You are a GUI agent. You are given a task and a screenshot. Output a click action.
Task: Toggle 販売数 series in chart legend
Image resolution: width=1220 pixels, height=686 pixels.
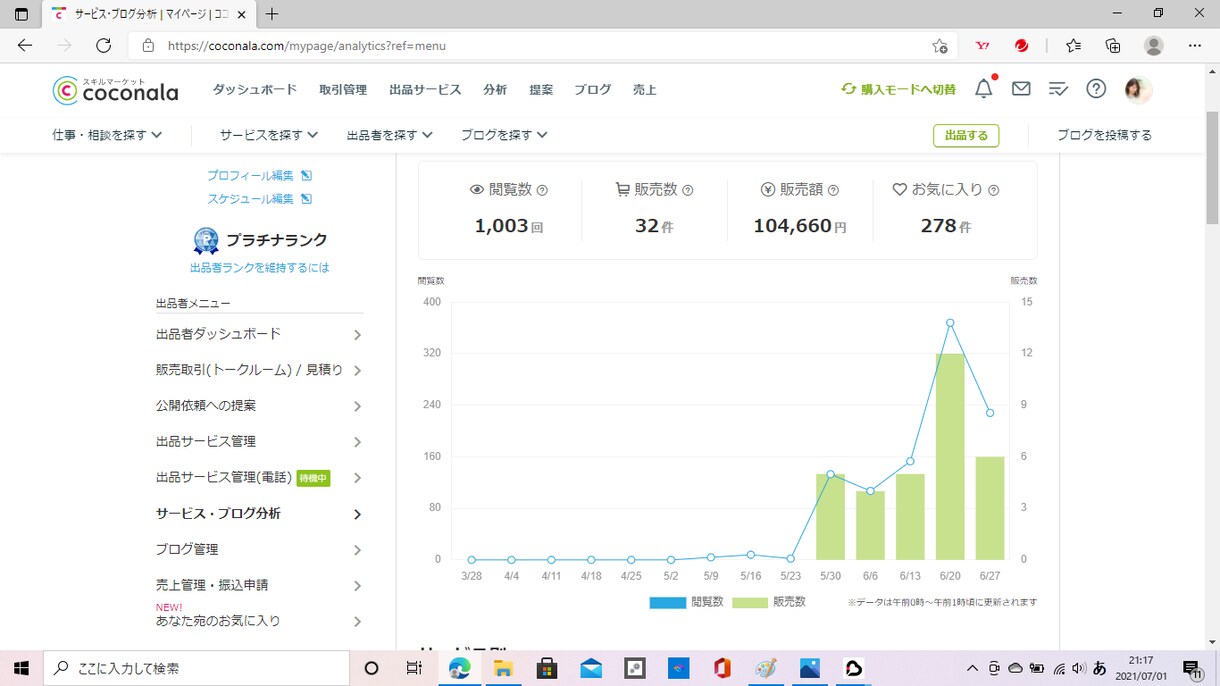[769, 602]
